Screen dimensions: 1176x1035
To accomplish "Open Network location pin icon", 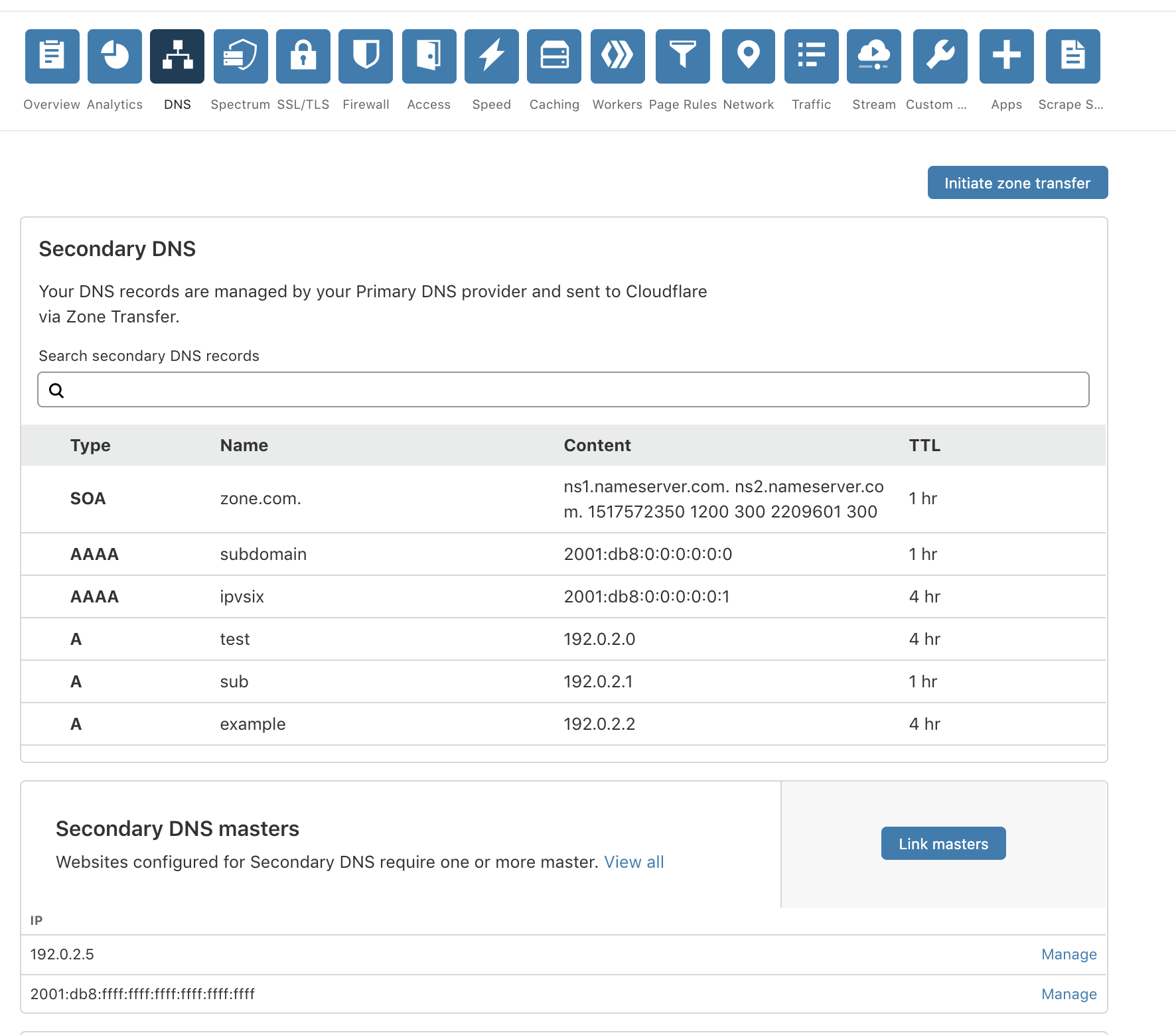I will (749, 56).
